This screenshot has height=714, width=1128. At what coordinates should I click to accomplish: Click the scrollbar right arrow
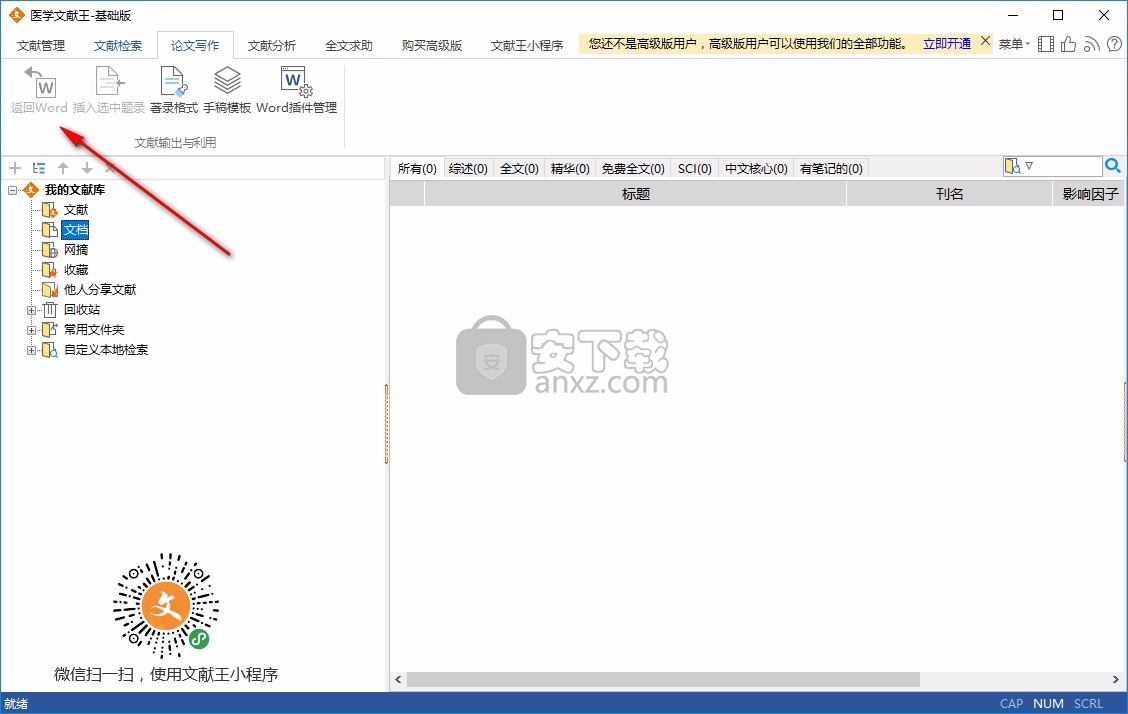pos(1116,679)
